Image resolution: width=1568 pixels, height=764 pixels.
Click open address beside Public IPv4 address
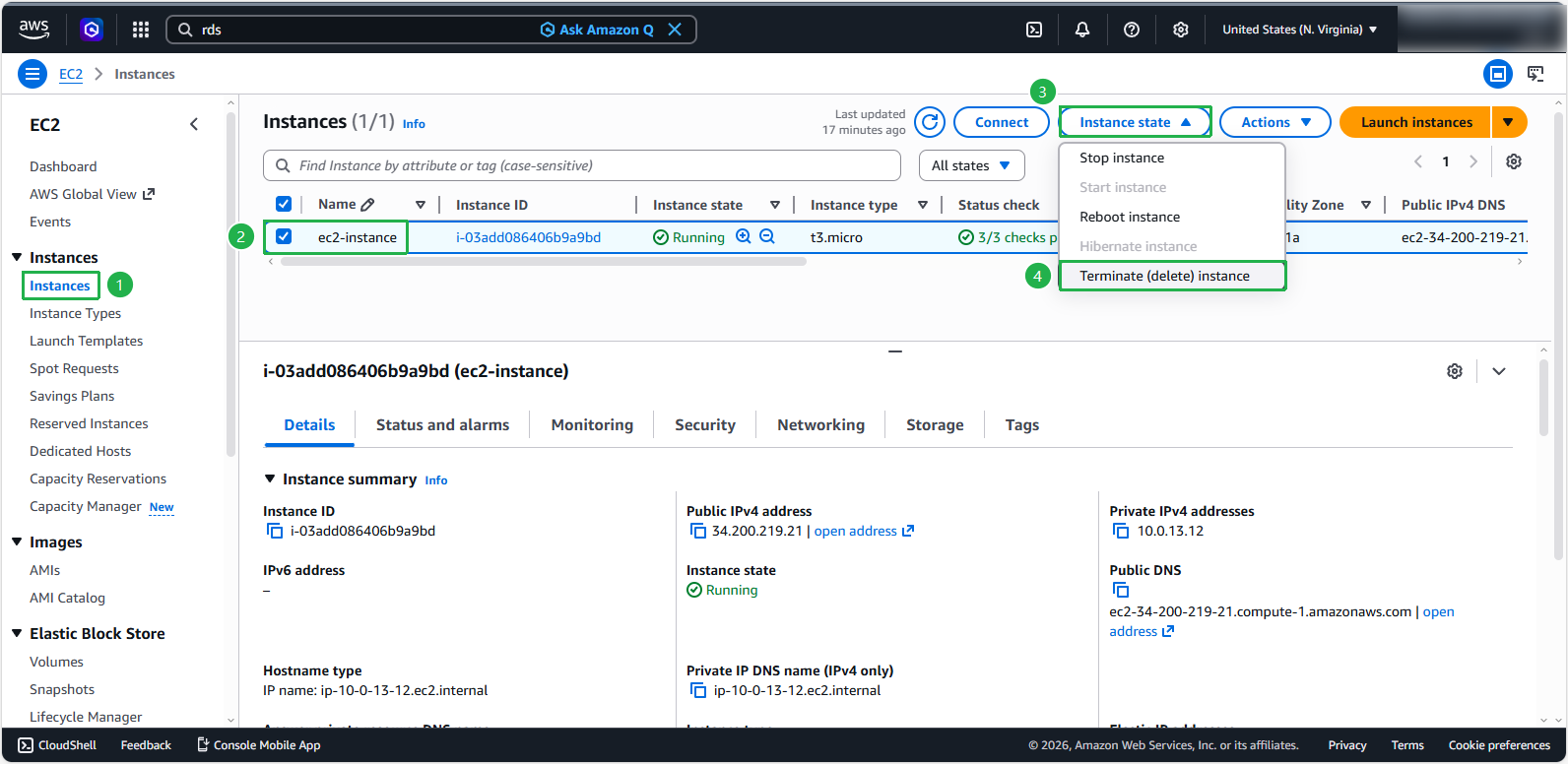[864, 531]
